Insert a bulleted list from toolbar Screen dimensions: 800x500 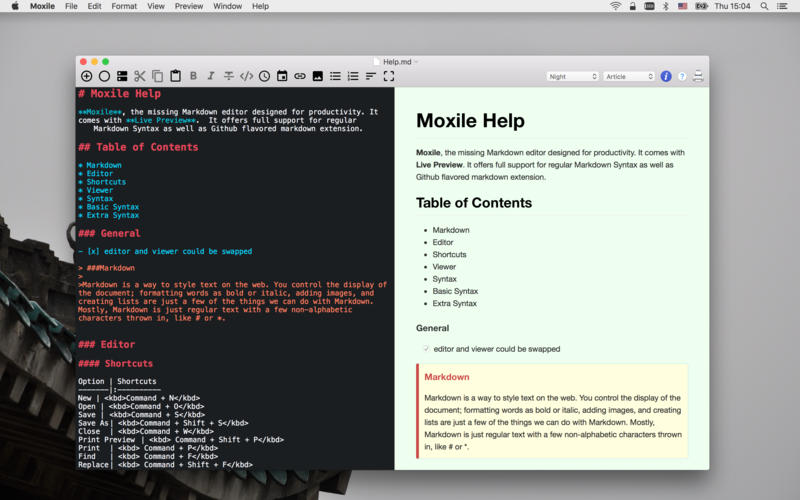[335, 76]
